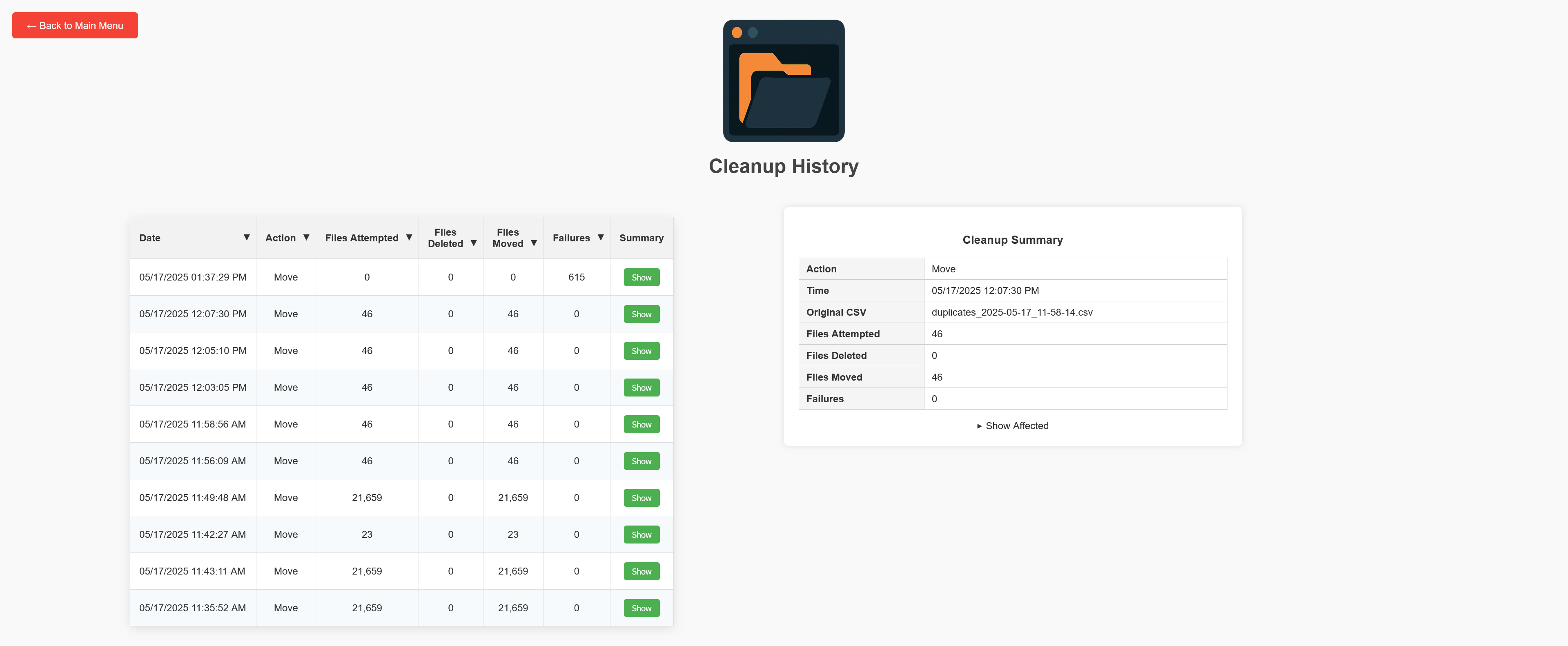Show summary for 11:35:52 AM cleanup
The image size is (1568, 646).
641,608
